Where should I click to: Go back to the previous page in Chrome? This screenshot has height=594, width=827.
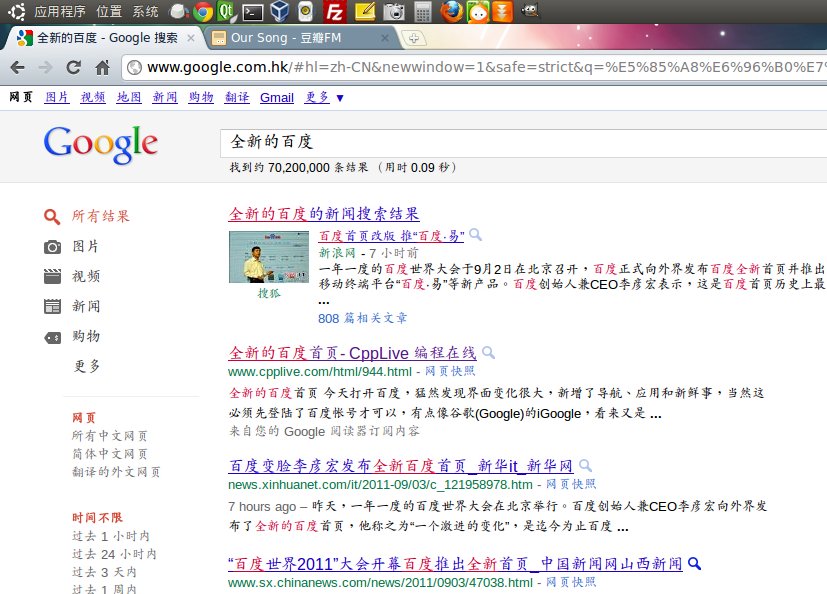[17, 68]
